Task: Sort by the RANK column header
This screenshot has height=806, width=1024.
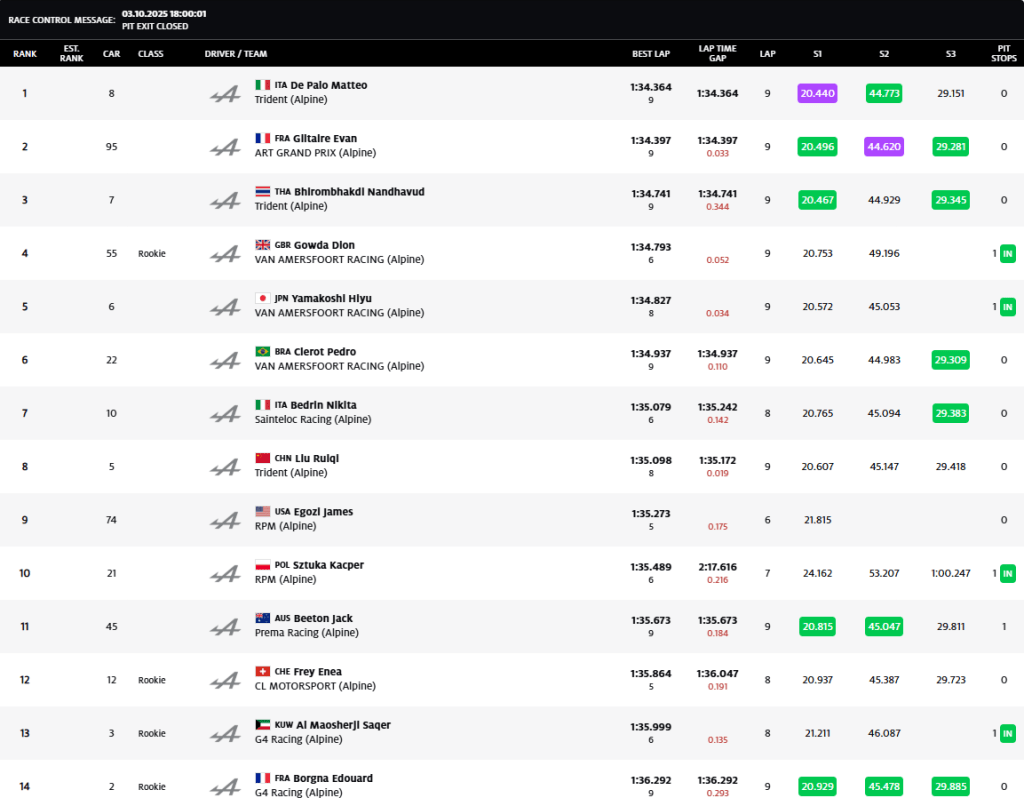Action: [25, 54]
